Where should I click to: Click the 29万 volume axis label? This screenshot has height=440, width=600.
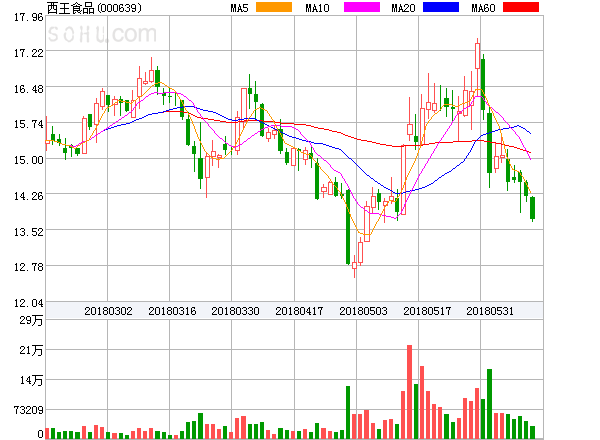point(31,320)
